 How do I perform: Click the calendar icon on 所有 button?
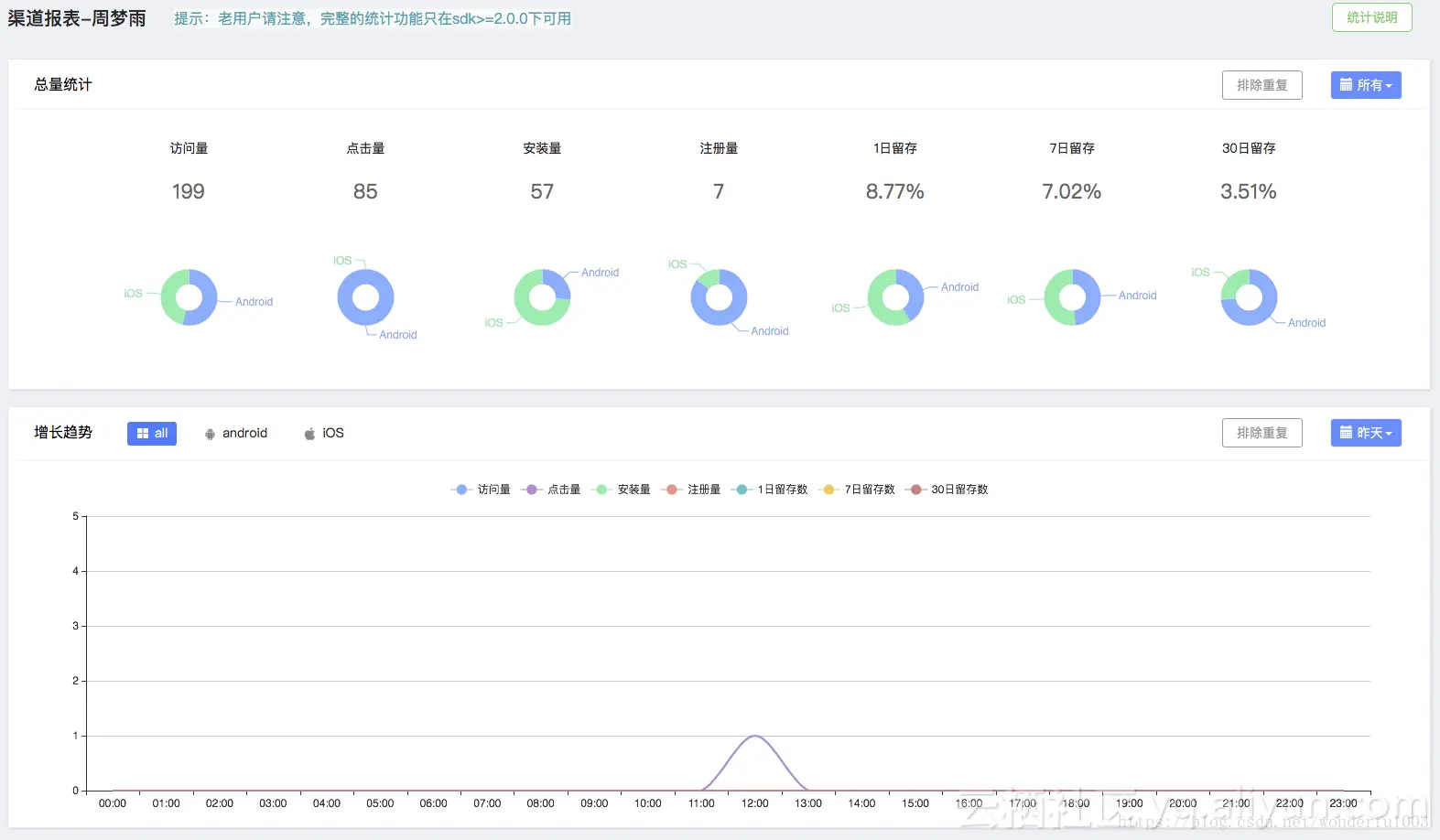click(1346, 85)
